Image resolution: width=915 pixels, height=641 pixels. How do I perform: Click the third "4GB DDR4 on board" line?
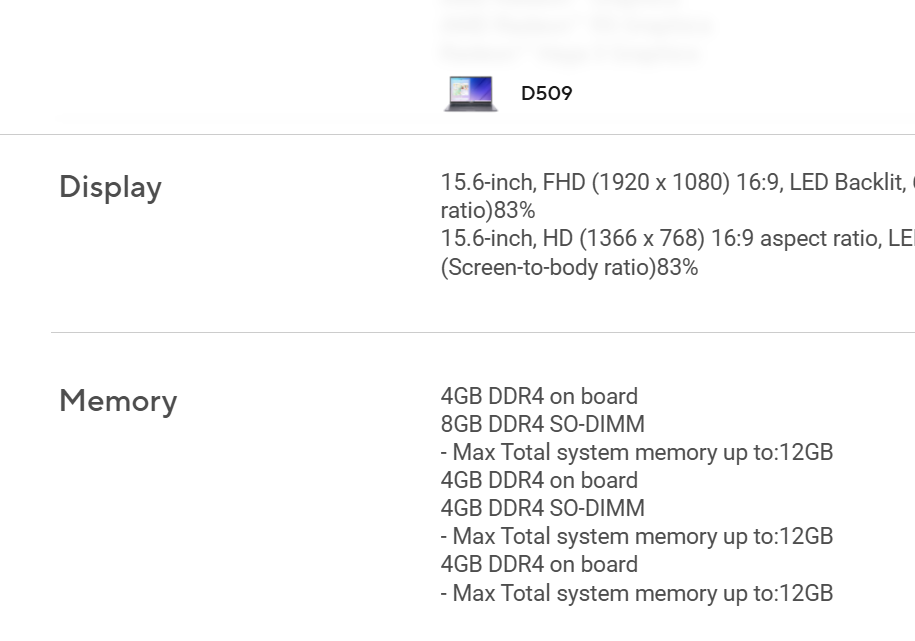pyautogui.click(x=539, y=564)
